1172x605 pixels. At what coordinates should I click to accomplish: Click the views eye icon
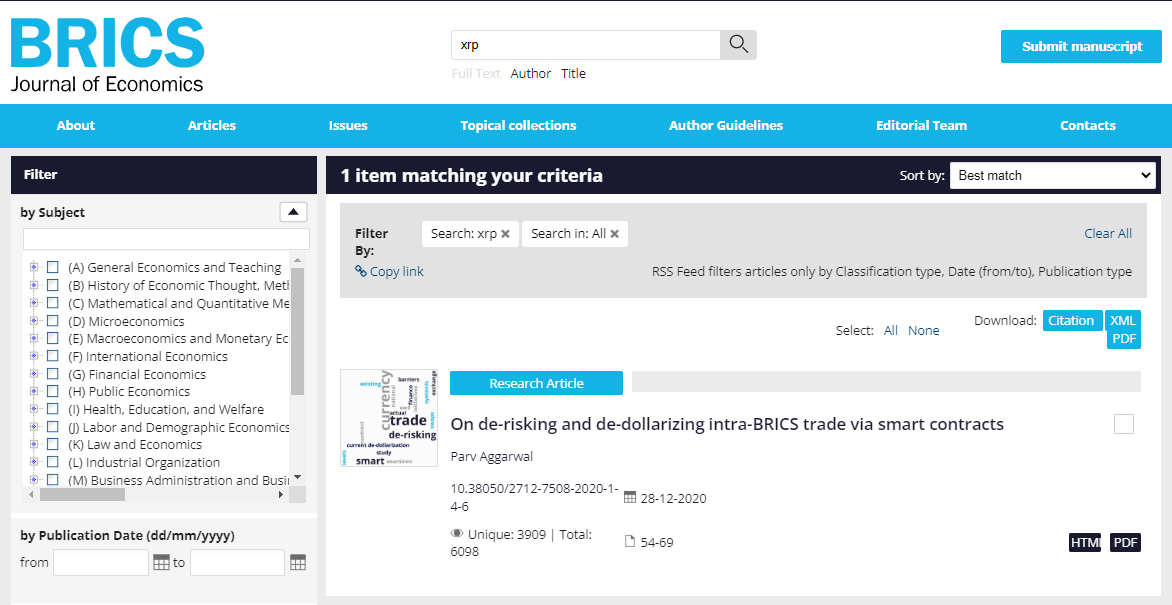pos(457,534)
